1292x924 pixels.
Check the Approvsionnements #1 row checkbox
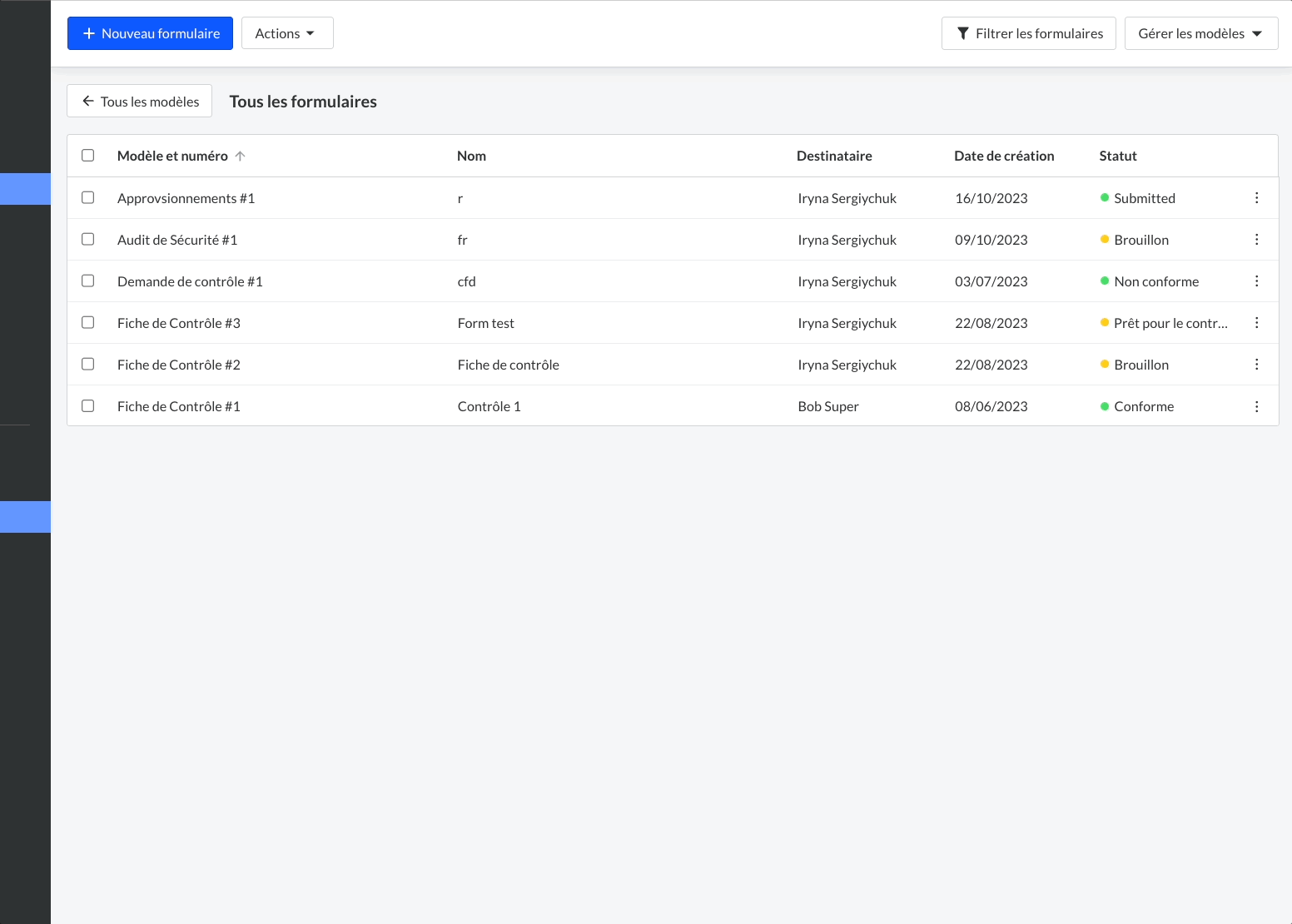point(88,198)
